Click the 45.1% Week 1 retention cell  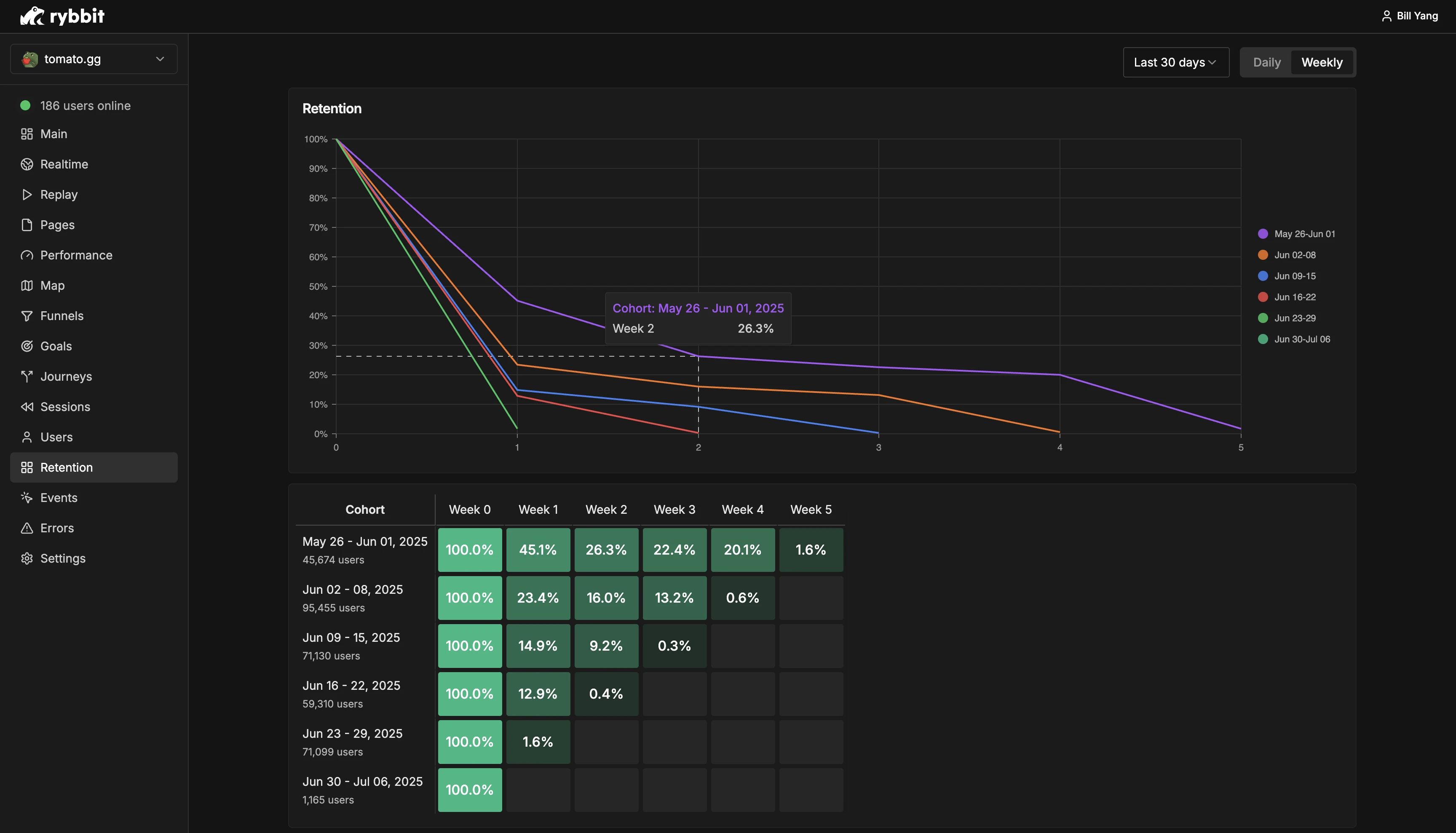(538, 550)
